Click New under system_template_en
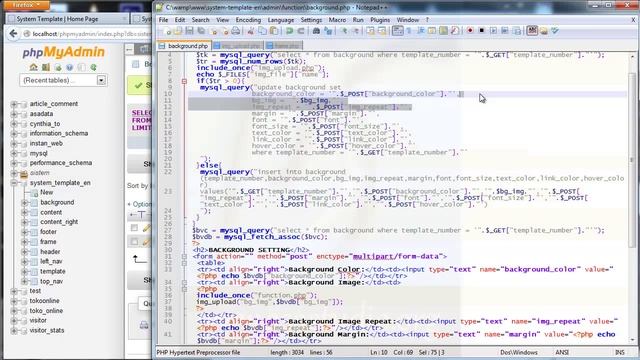The width and height of the screenshot is (640, 360). click(46, 192)
